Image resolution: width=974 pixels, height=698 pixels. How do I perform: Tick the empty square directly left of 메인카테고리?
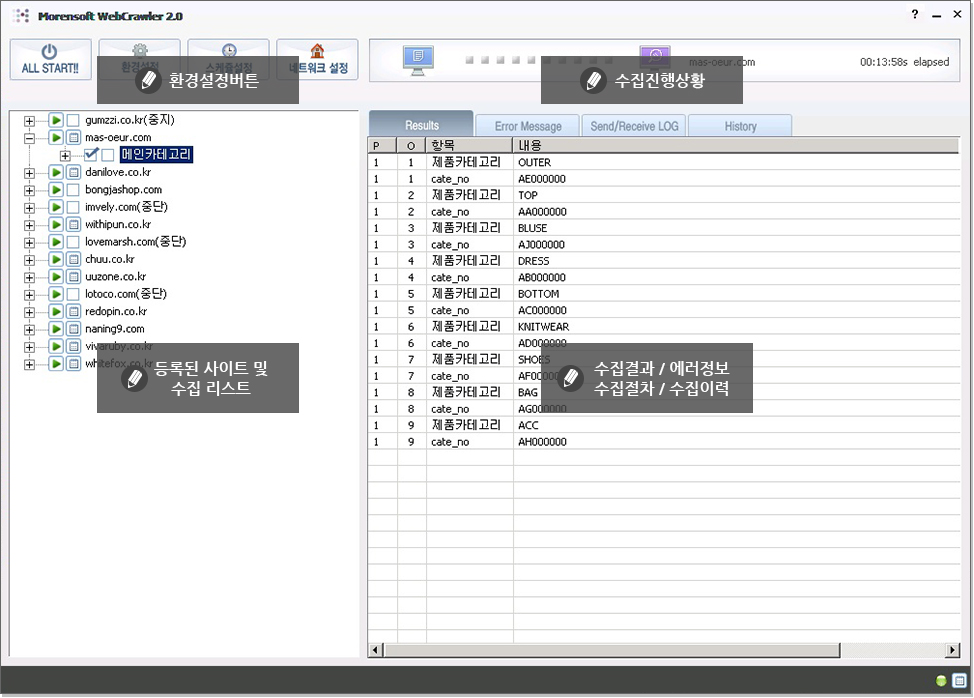108,155
